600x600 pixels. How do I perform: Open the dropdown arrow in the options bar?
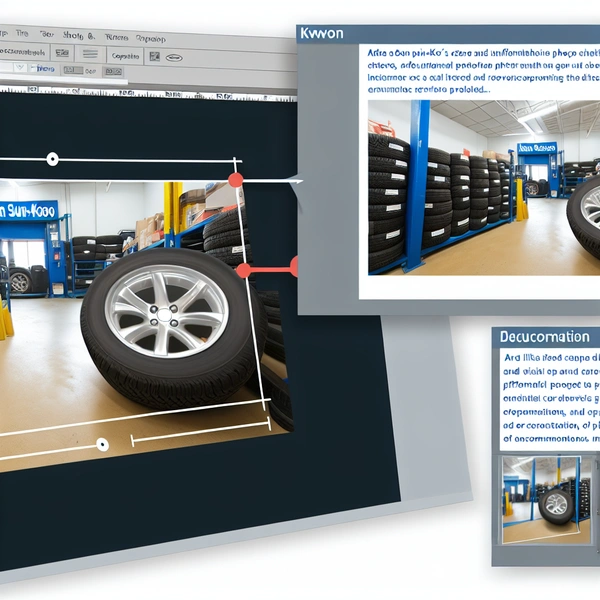pos(18,70)
